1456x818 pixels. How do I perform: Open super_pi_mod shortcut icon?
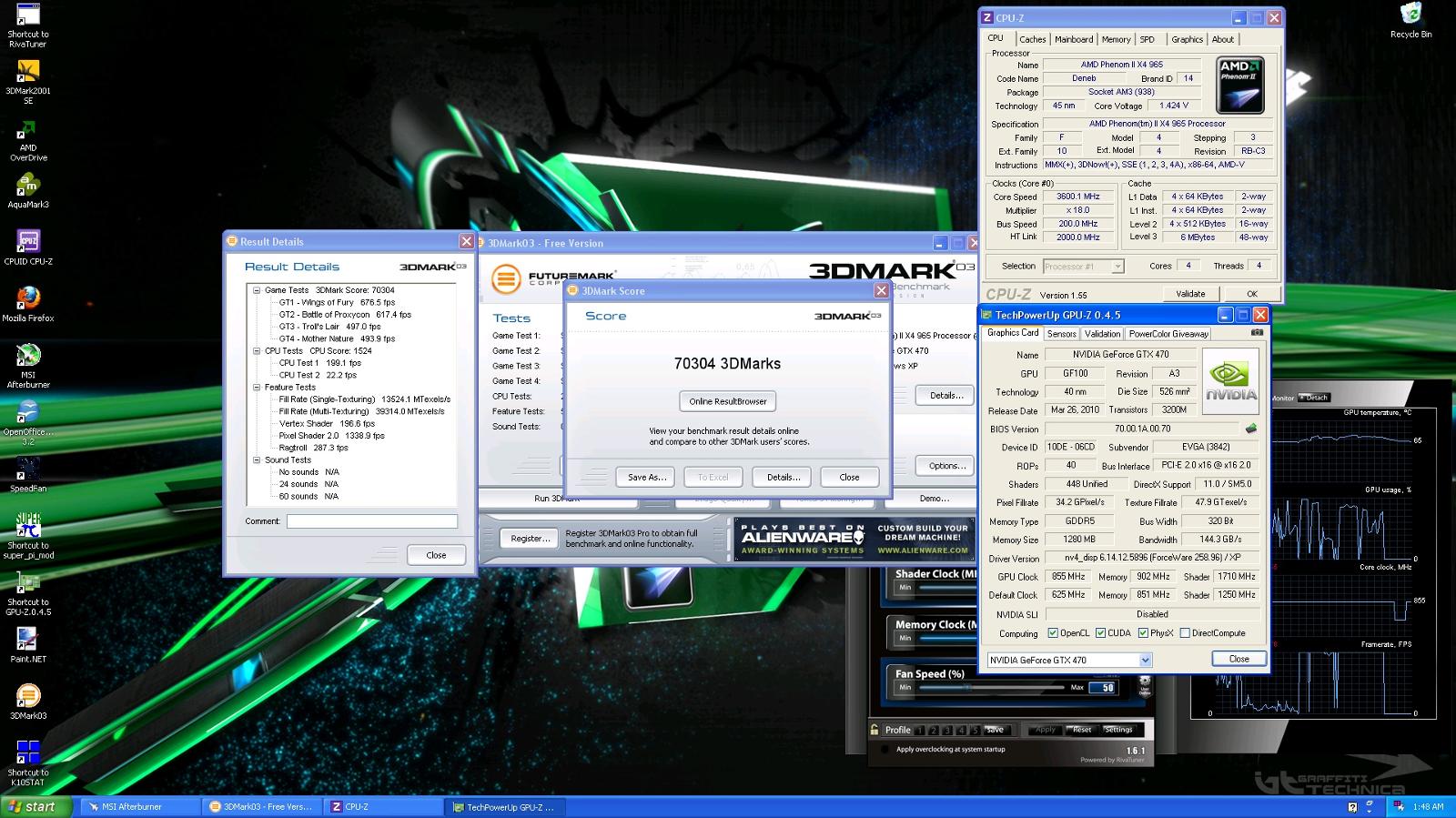28,536
